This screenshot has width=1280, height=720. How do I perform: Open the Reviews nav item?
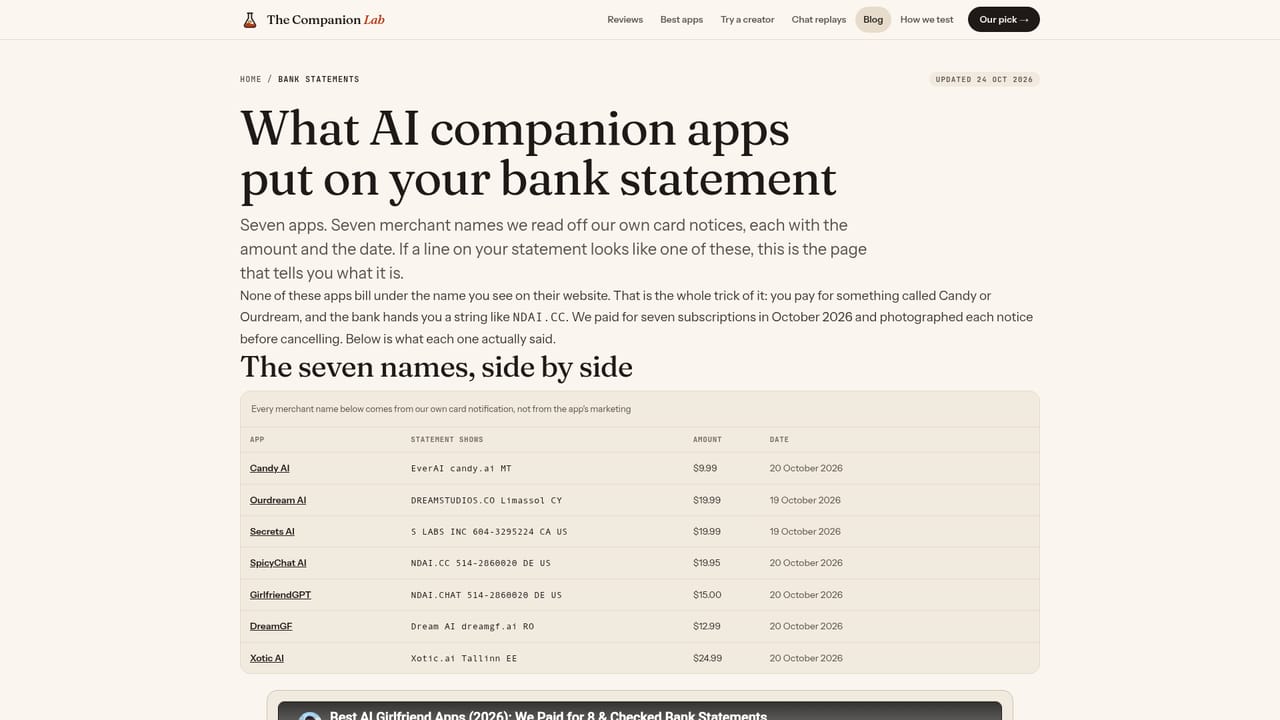tap(625, 19)
